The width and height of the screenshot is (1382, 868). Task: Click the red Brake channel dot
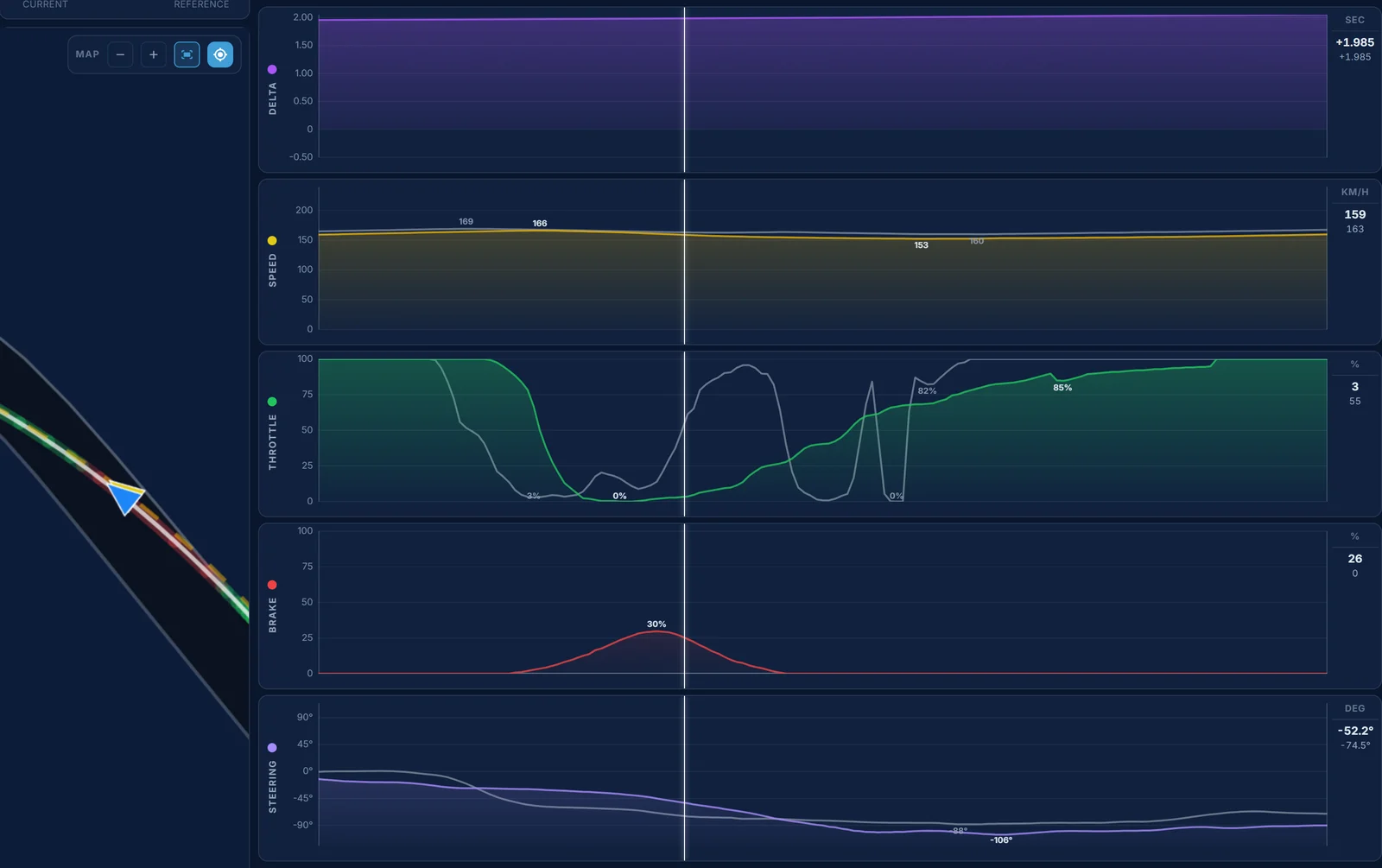(x=272, y=585)
